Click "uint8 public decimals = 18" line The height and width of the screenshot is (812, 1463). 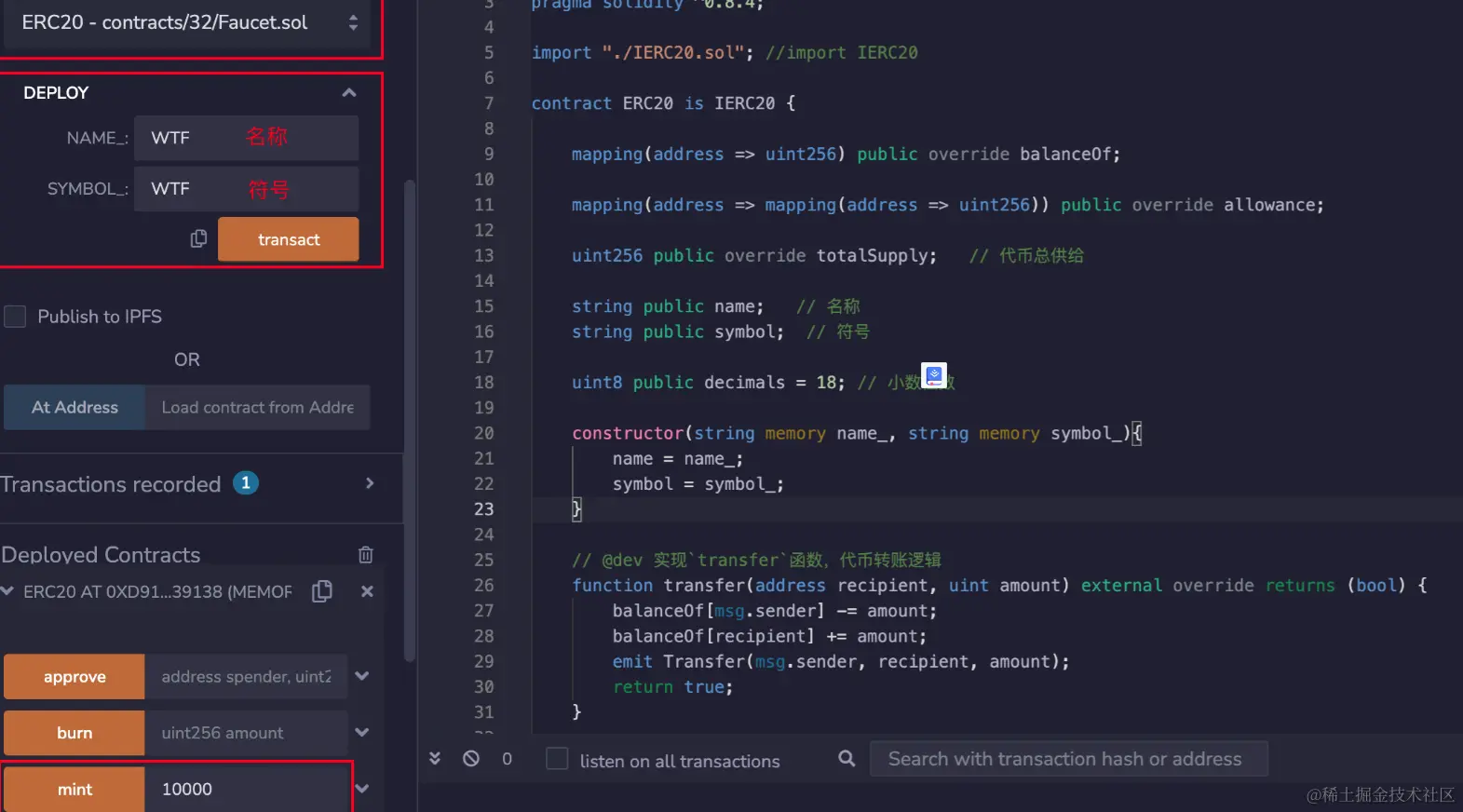[x=709, y=383]
